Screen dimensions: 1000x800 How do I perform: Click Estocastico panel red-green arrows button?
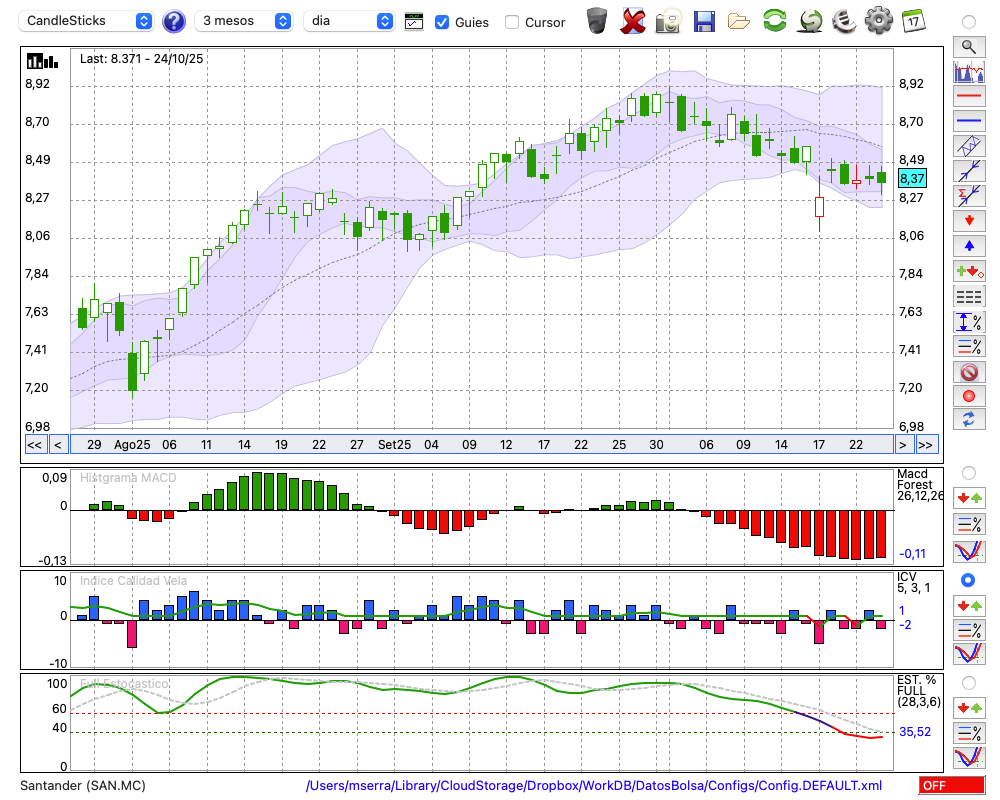click(x=969, y=708)
